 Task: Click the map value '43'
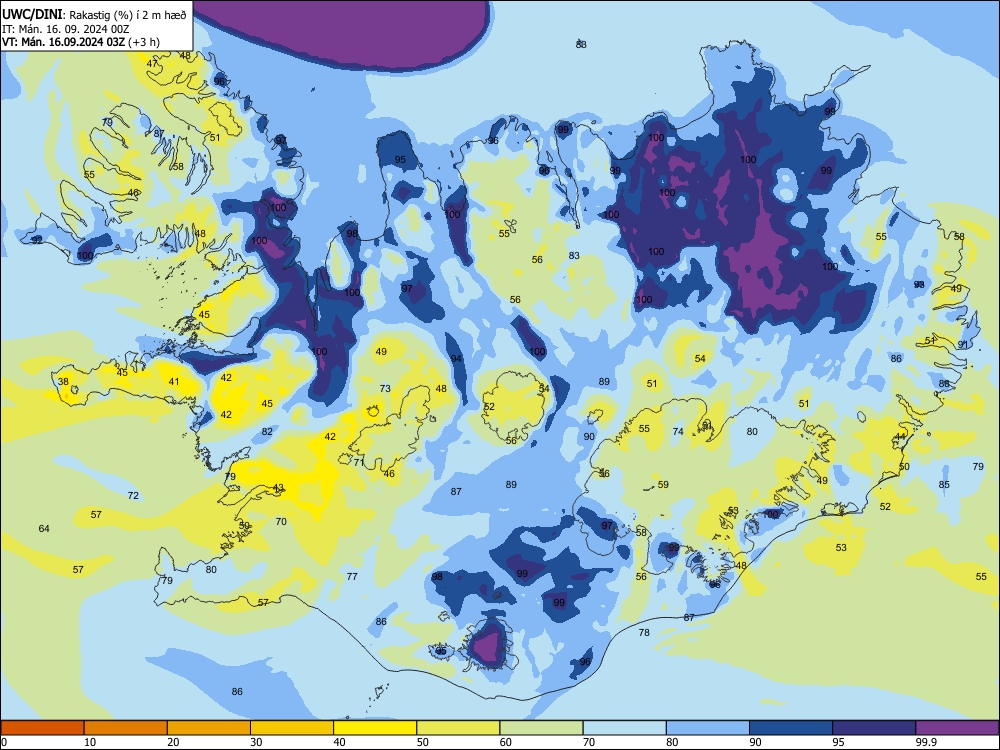pos(278,488)
